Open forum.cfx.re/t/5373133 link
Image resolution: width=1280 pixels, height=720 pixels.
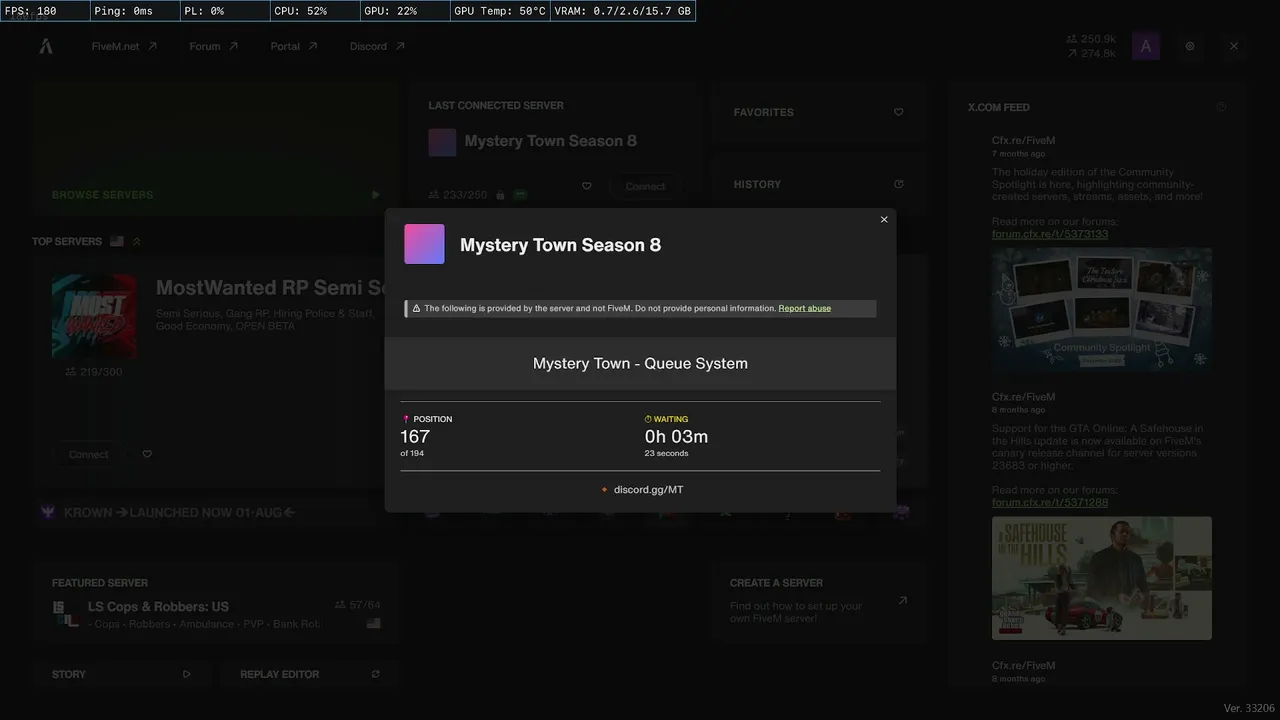click(x=1050, y=234)
